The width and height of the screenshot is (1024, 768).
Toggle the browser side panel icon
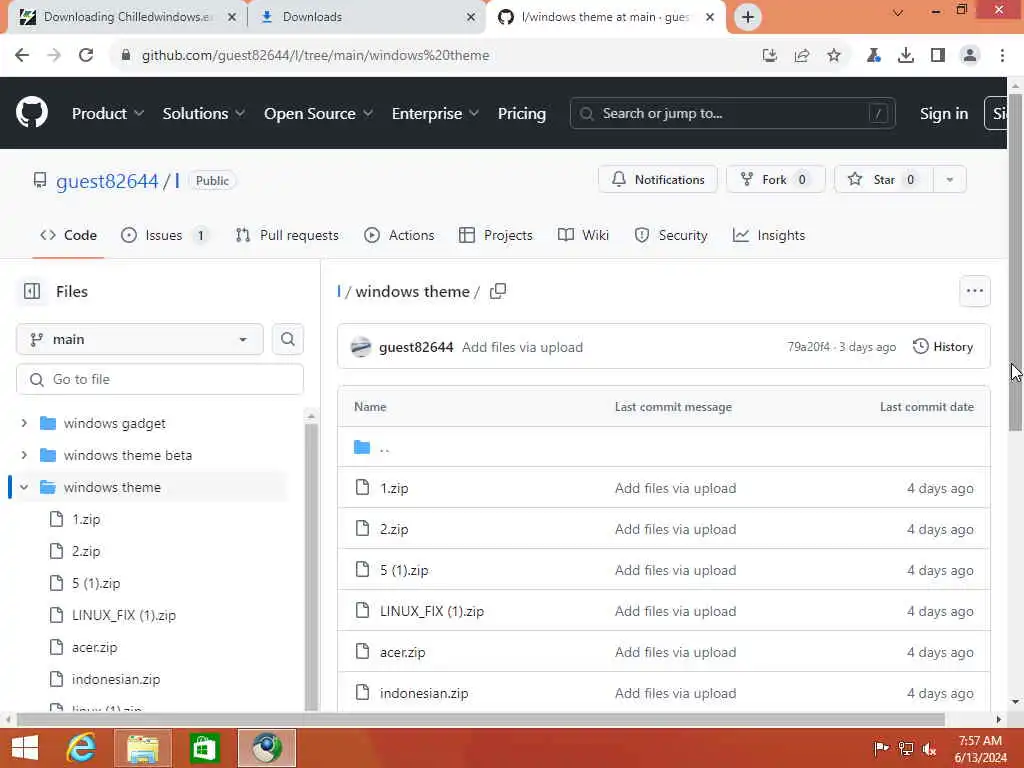coord(938,56)
